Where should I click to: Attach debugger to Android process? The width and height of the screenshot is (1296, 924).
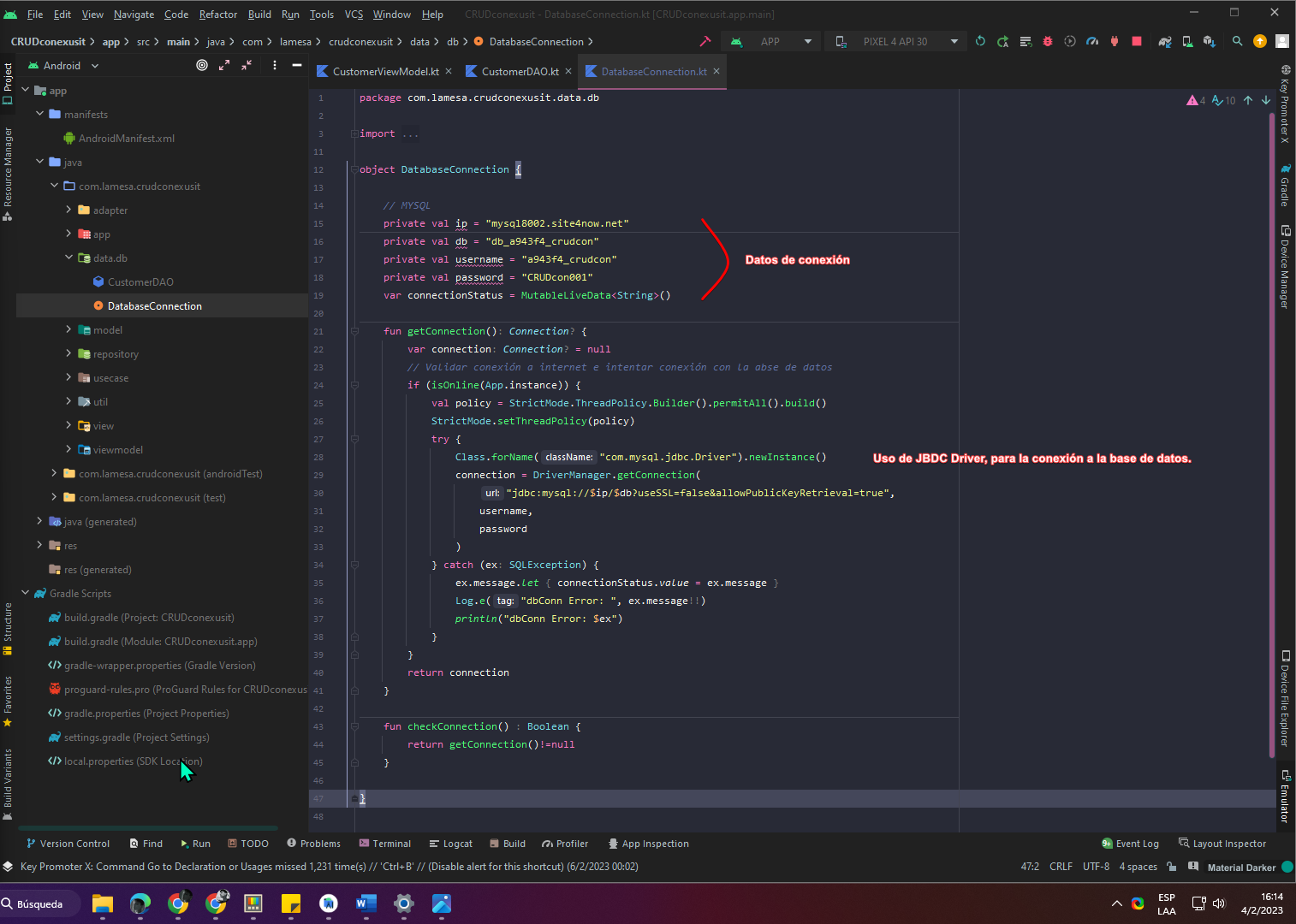1115,41
